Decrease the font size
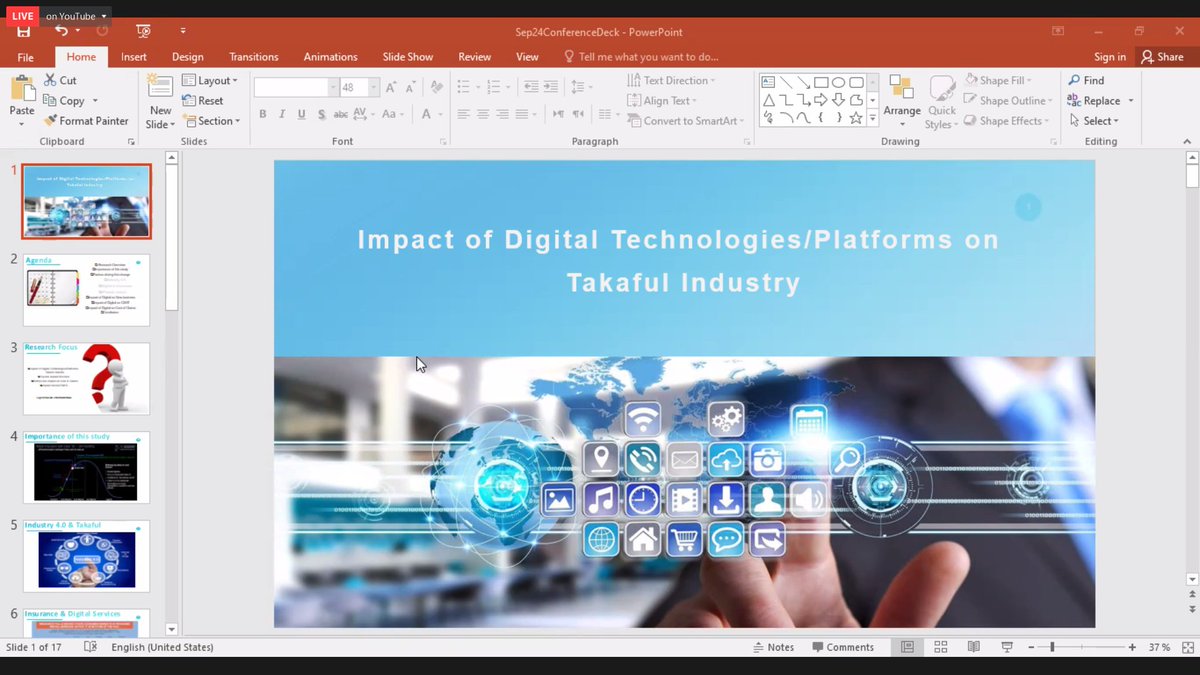The height and width of the screenshot is (675, 1200). point(412,87)
